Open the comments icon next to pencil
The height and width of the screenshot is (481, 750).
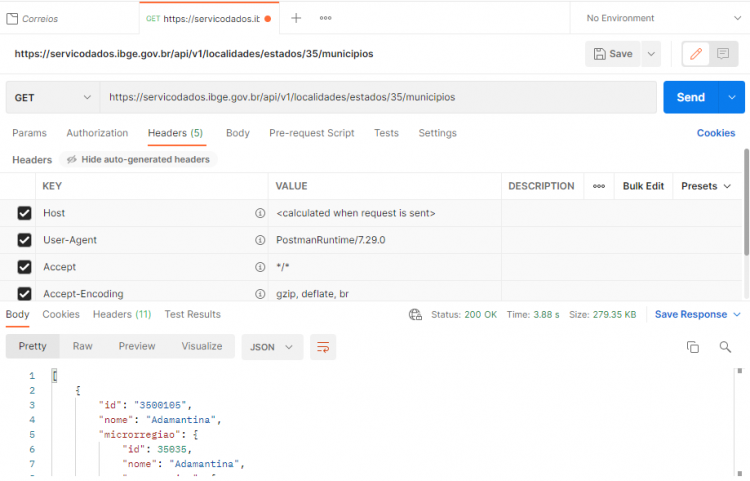pyautogui.click(x=723, y=54)
